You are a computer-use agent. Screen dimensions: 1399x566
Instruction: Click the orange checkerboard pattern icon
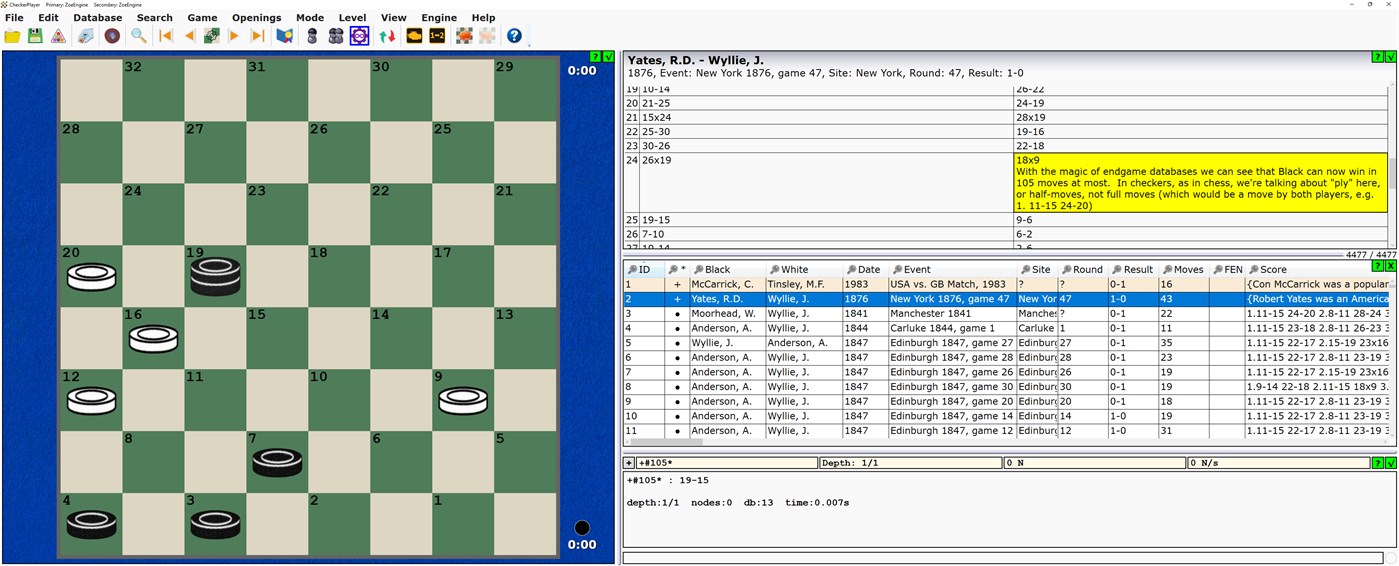click(464, 36)
